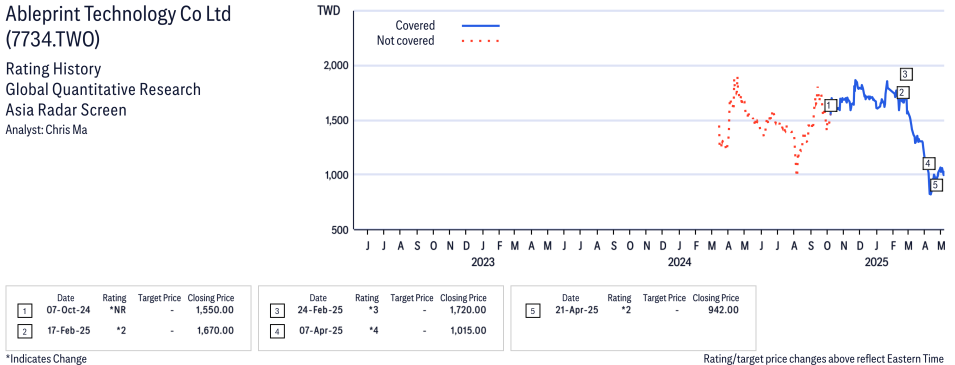Image resolution: width=955 pixels, height=365 pixels.
Task: Click the *4 rating for 07-Apr-25
Action: (x=373, y=330)
